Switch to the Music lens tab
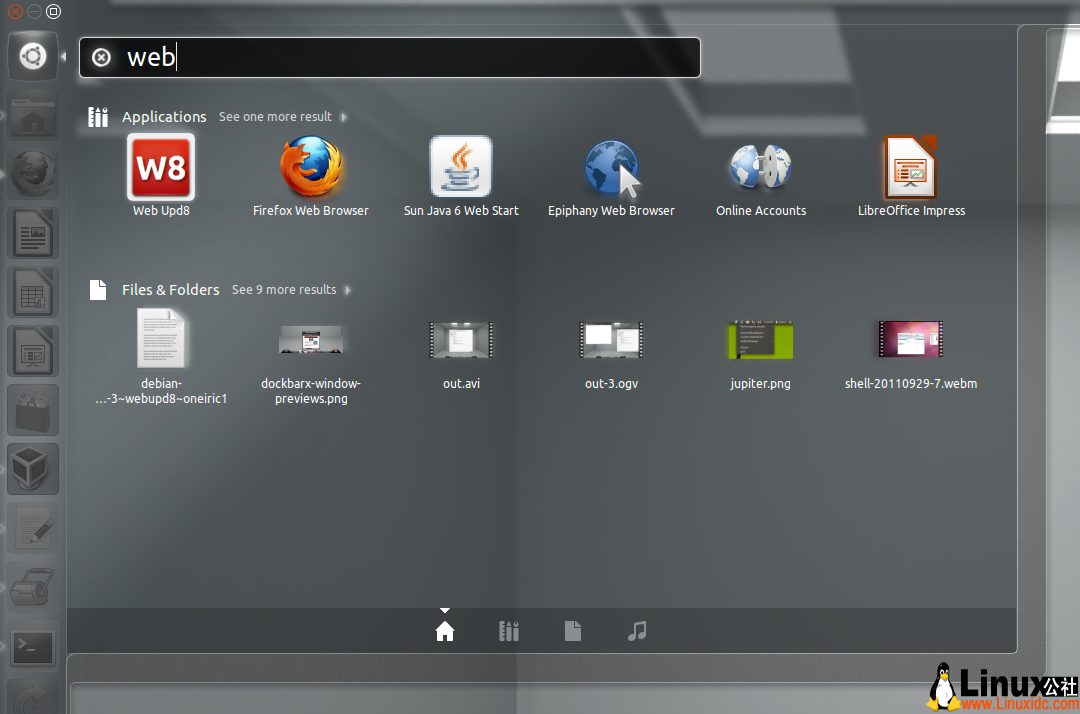Viewport: 1080px width, 714px height. [x=637, y=631]
